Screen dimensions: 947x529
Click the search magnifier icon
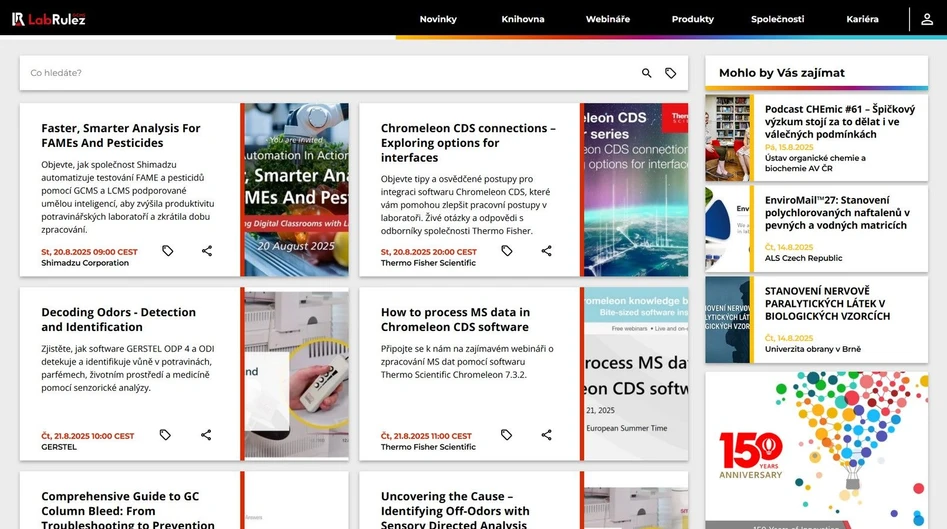[647, 73]
